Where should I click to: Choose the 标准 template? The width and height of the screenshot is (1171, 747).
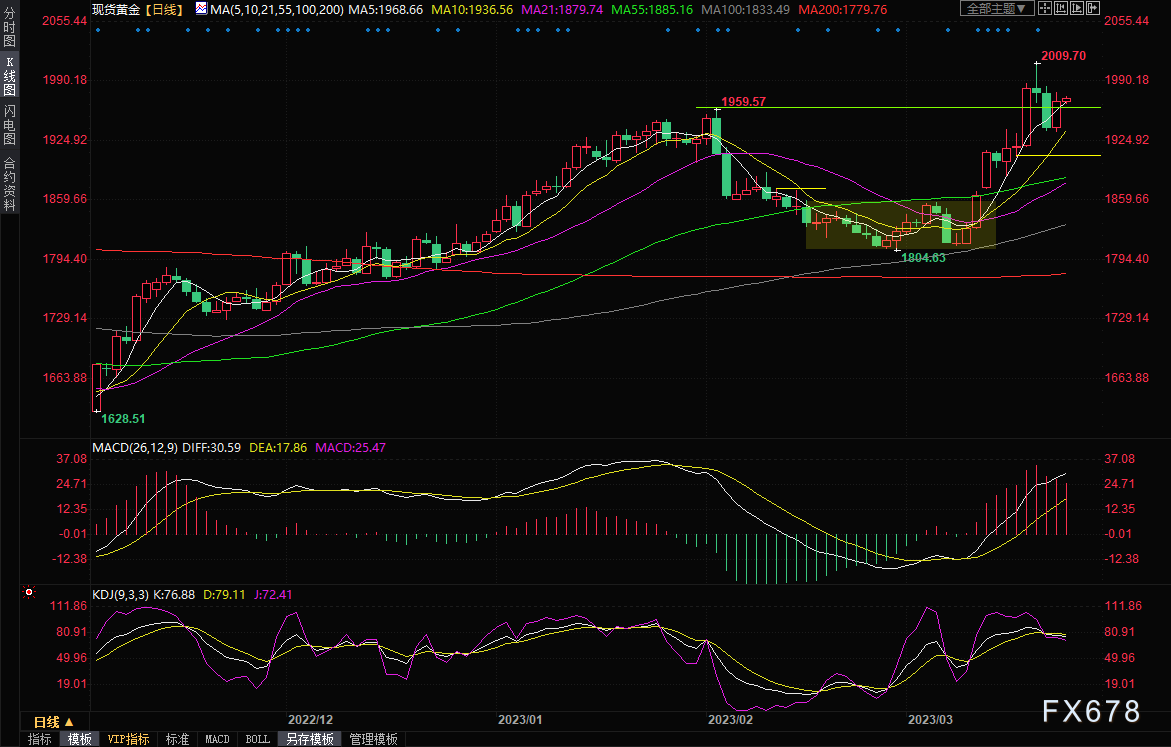tap(177, 739)
